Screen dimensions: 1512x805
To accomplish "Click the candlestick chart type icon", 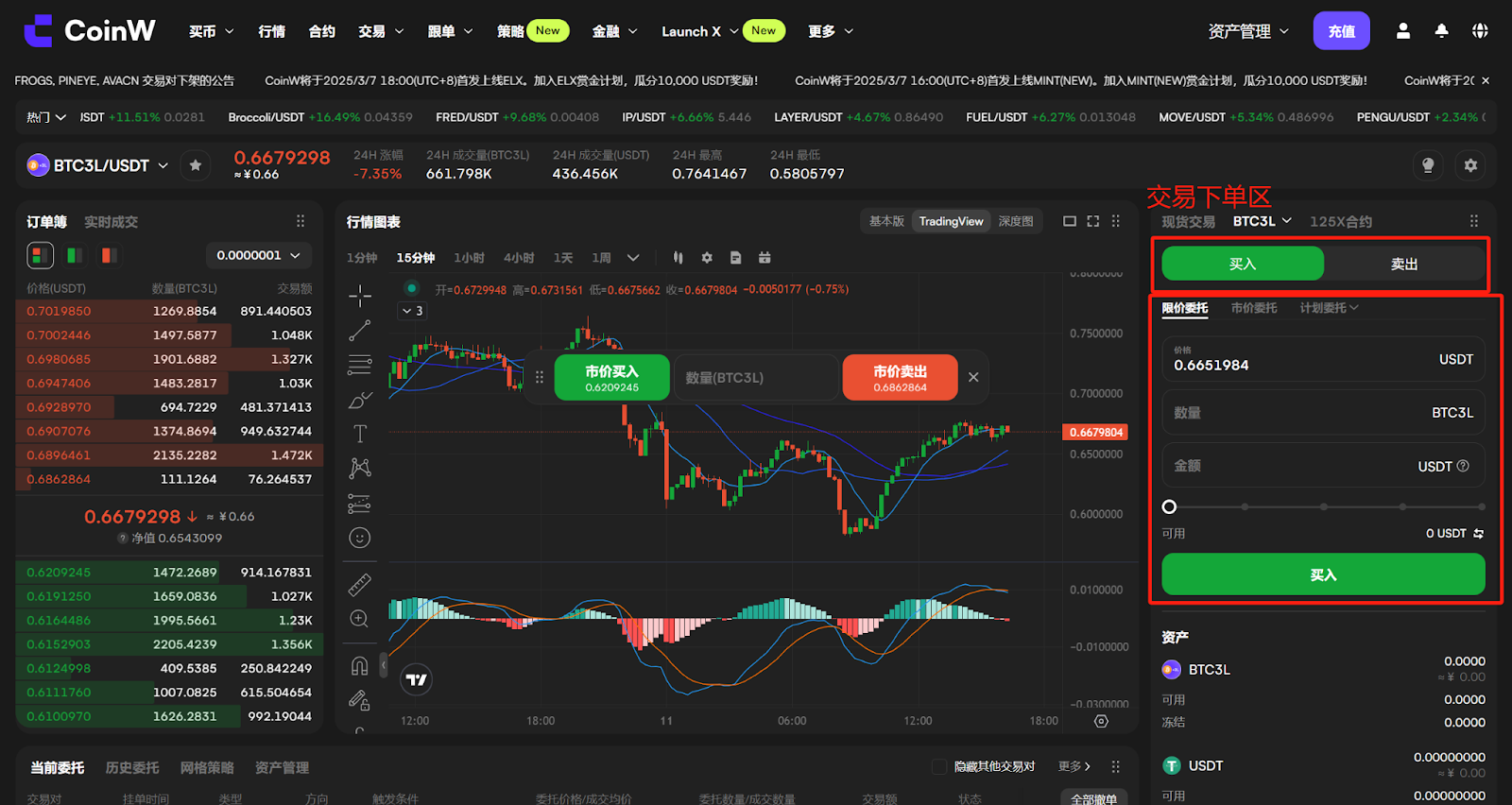I will pos(678,258).
